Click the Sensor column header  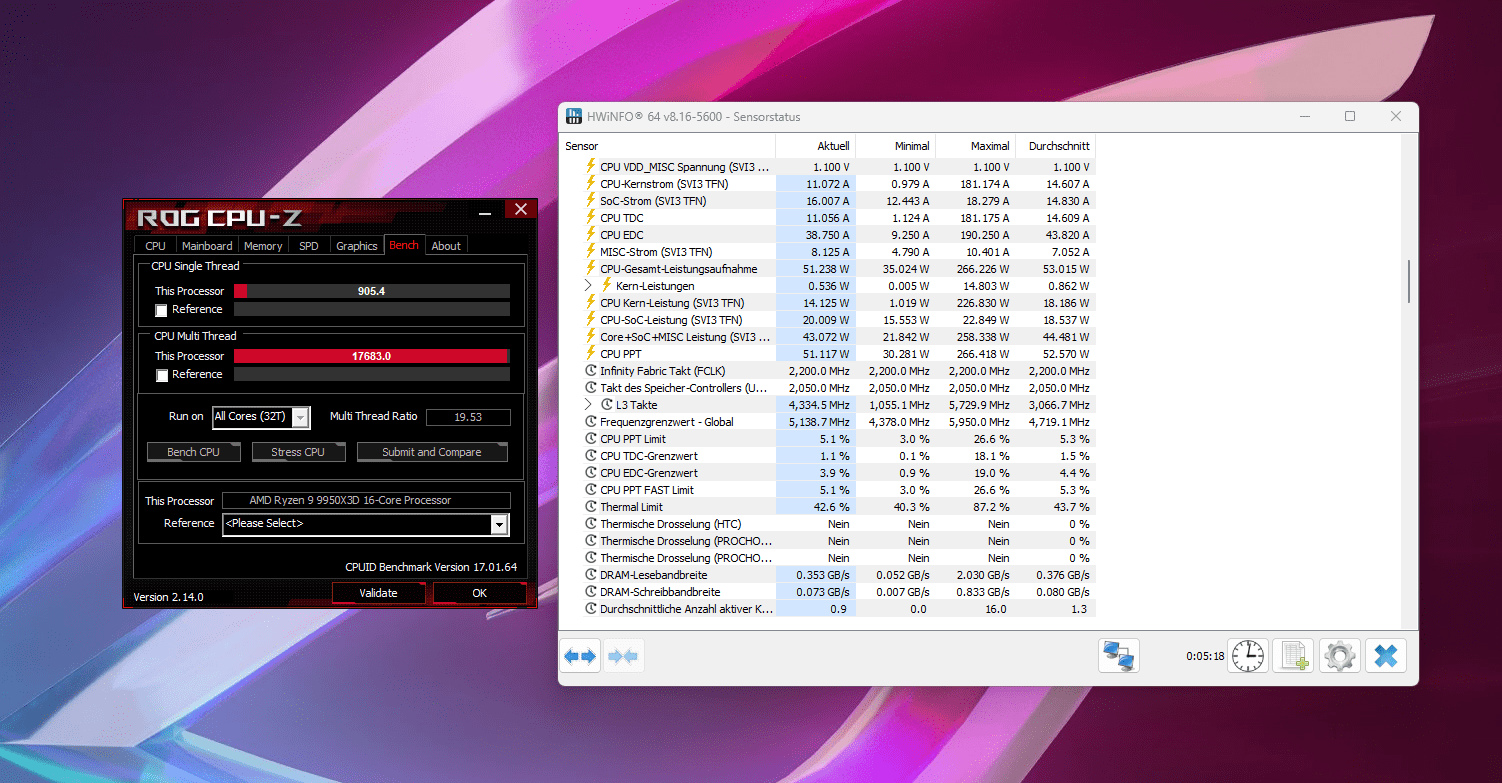(668, 146)
